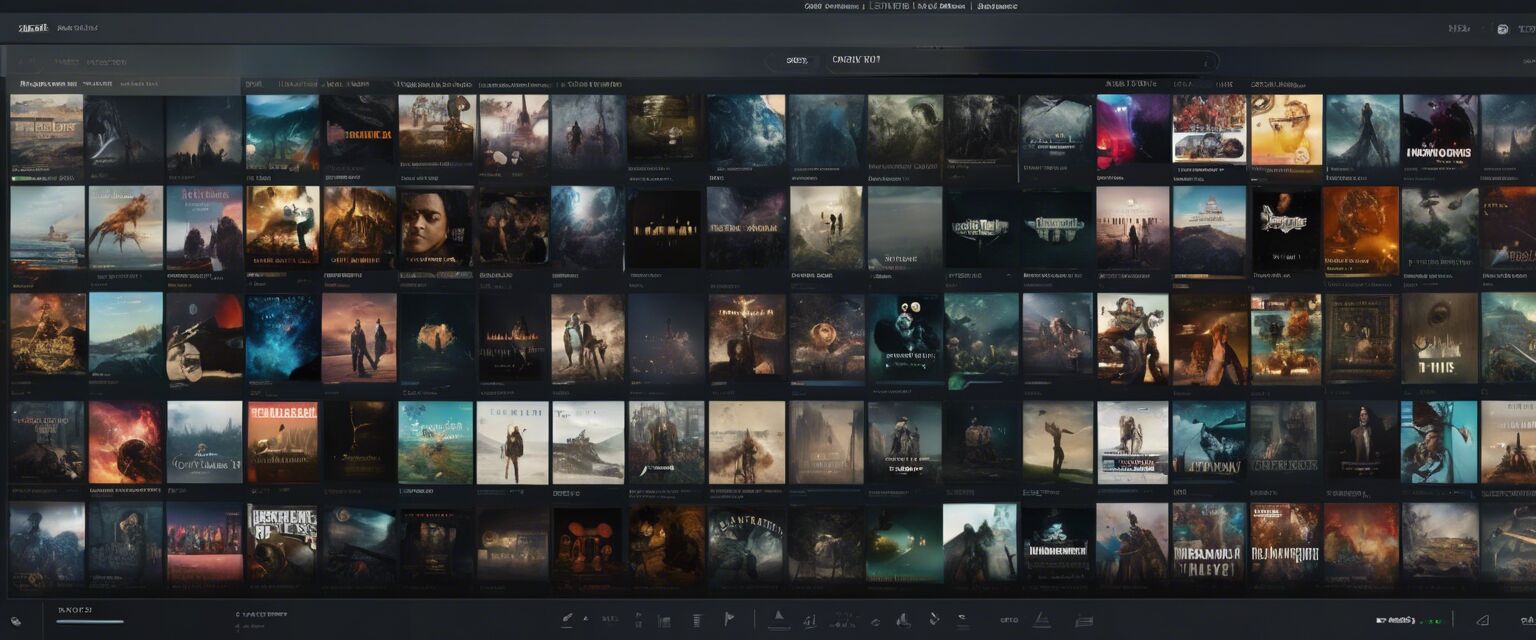
Task: Click the round icon in top-right header
Action: [1502, 29]
